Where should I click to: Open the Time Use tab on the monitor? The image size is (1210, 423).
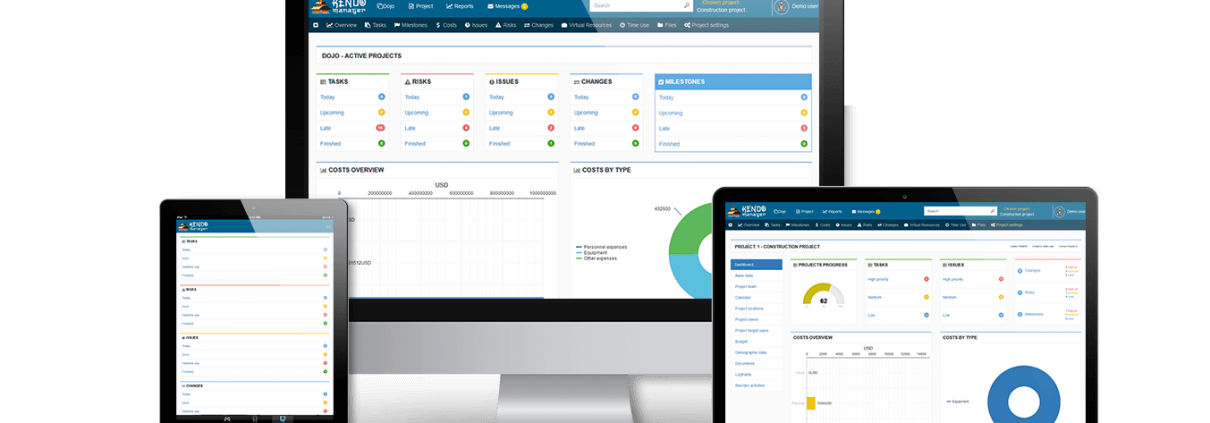(634, 25)
